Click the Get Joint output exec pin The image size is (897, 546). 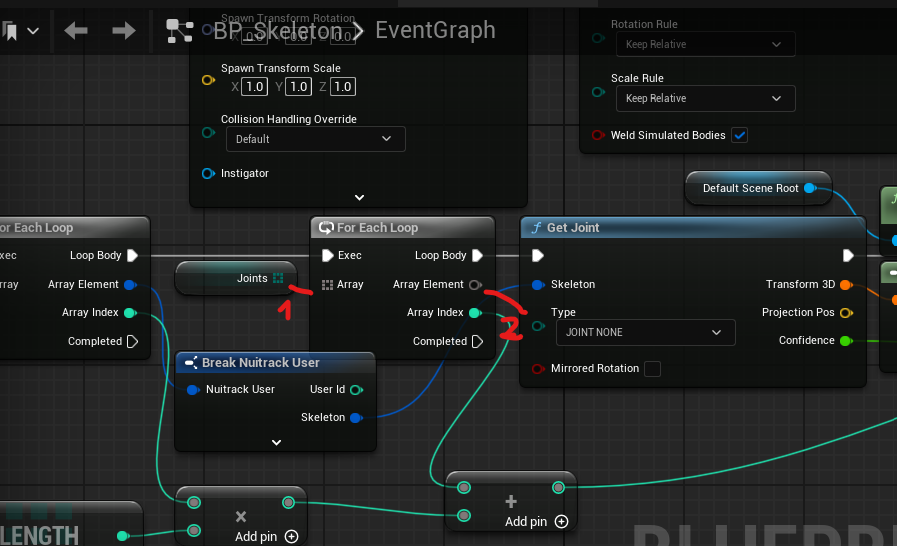pyautogui.click(x=848, y=255)
